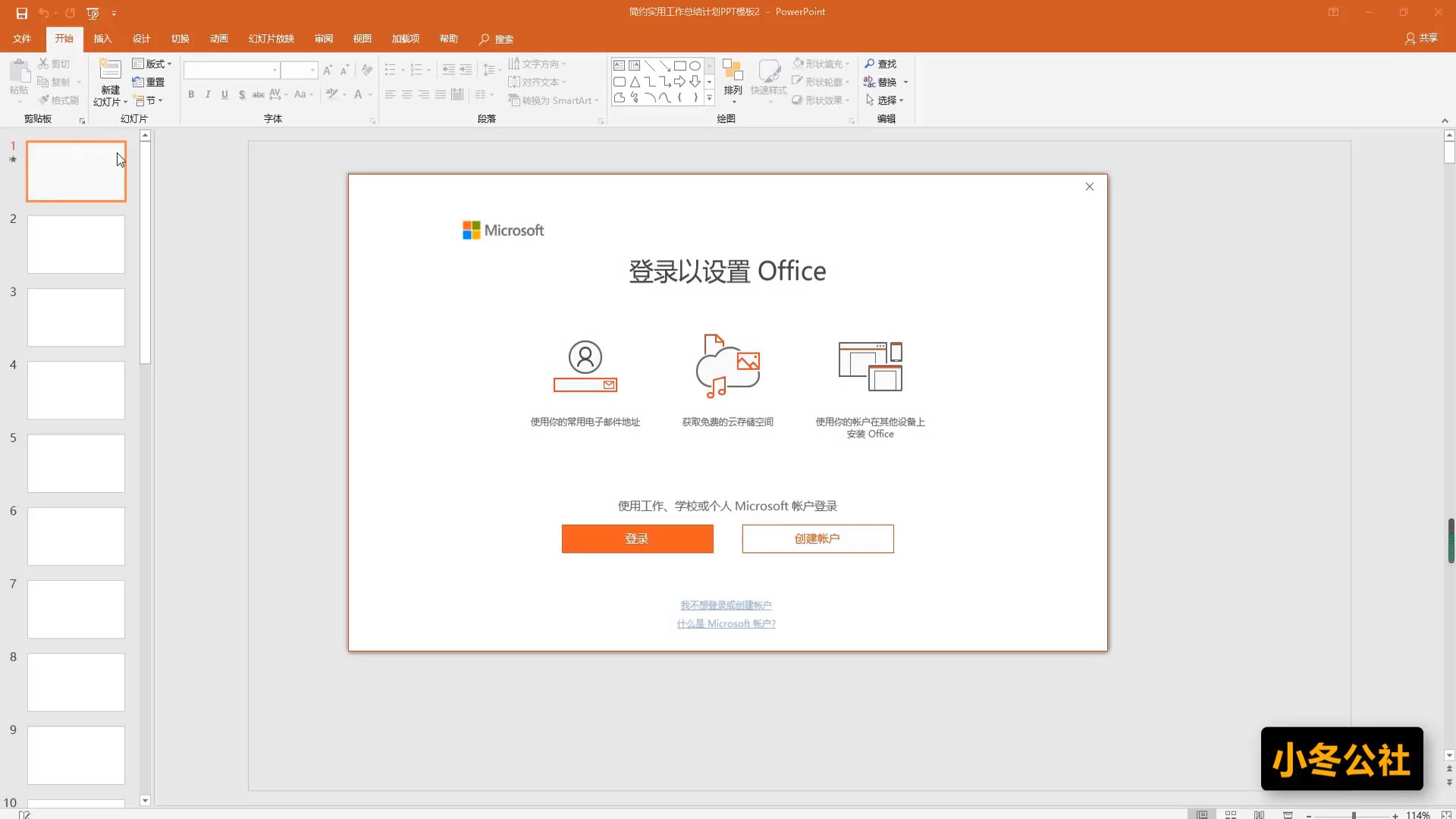1456x819 pixels.
Task: Switch to the Design (设计) tab
Action: pyautogui.click(x=141, y=39)
